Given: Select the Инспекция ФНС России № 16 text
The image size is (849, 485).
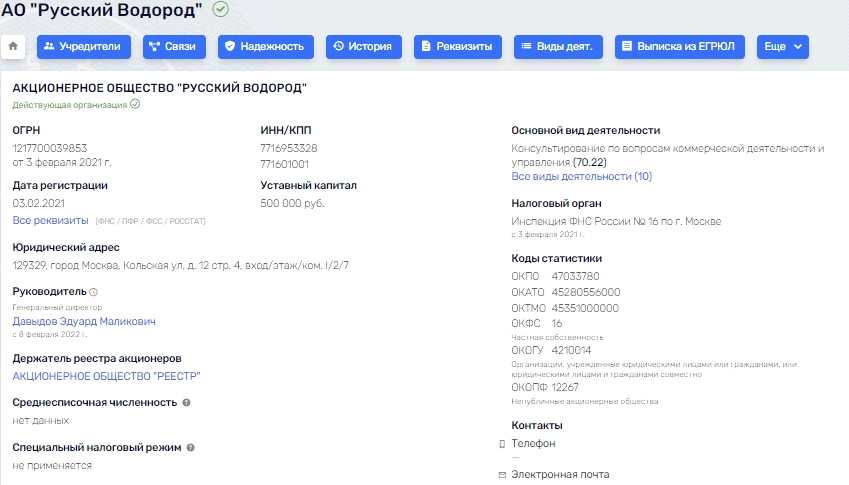Looking at the screenshot, I should [x=616, y=221].
